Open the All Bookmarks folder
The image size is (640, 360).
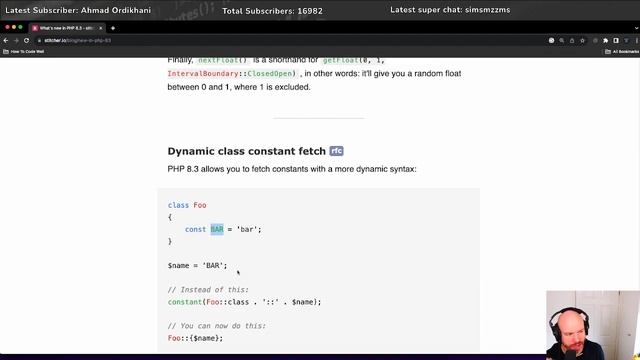pyautogui.click(x=622, y=51)
